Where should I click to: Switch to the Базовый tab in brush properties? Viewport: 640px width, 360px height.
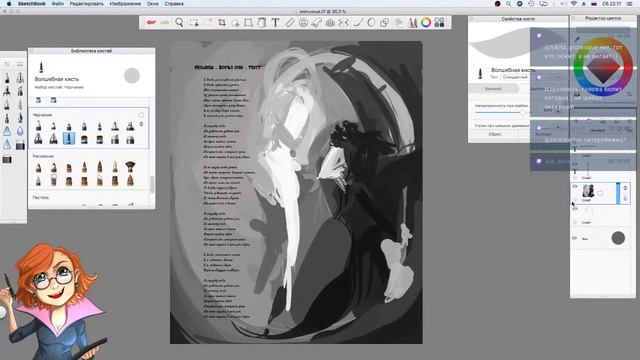point(493,89)
